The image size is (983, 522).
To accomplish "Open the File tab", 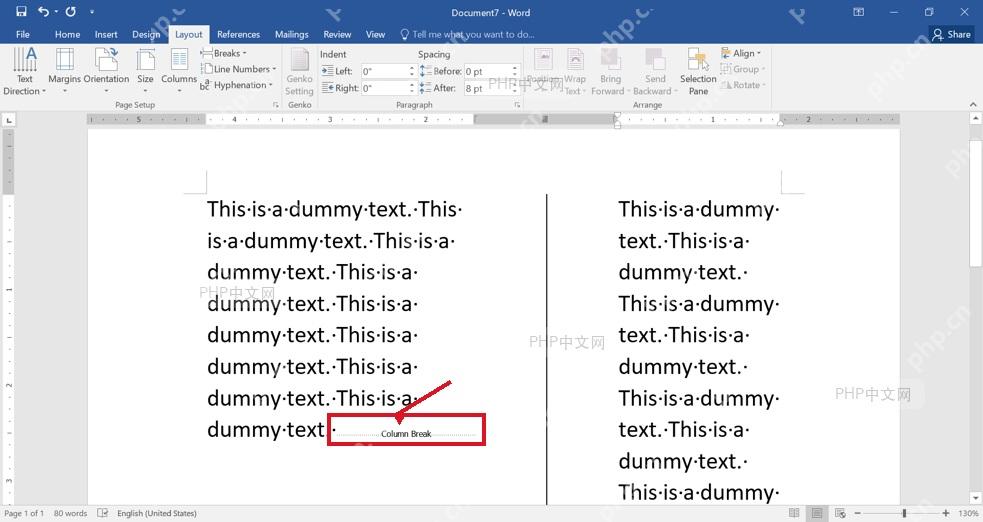I will [23, 34].
